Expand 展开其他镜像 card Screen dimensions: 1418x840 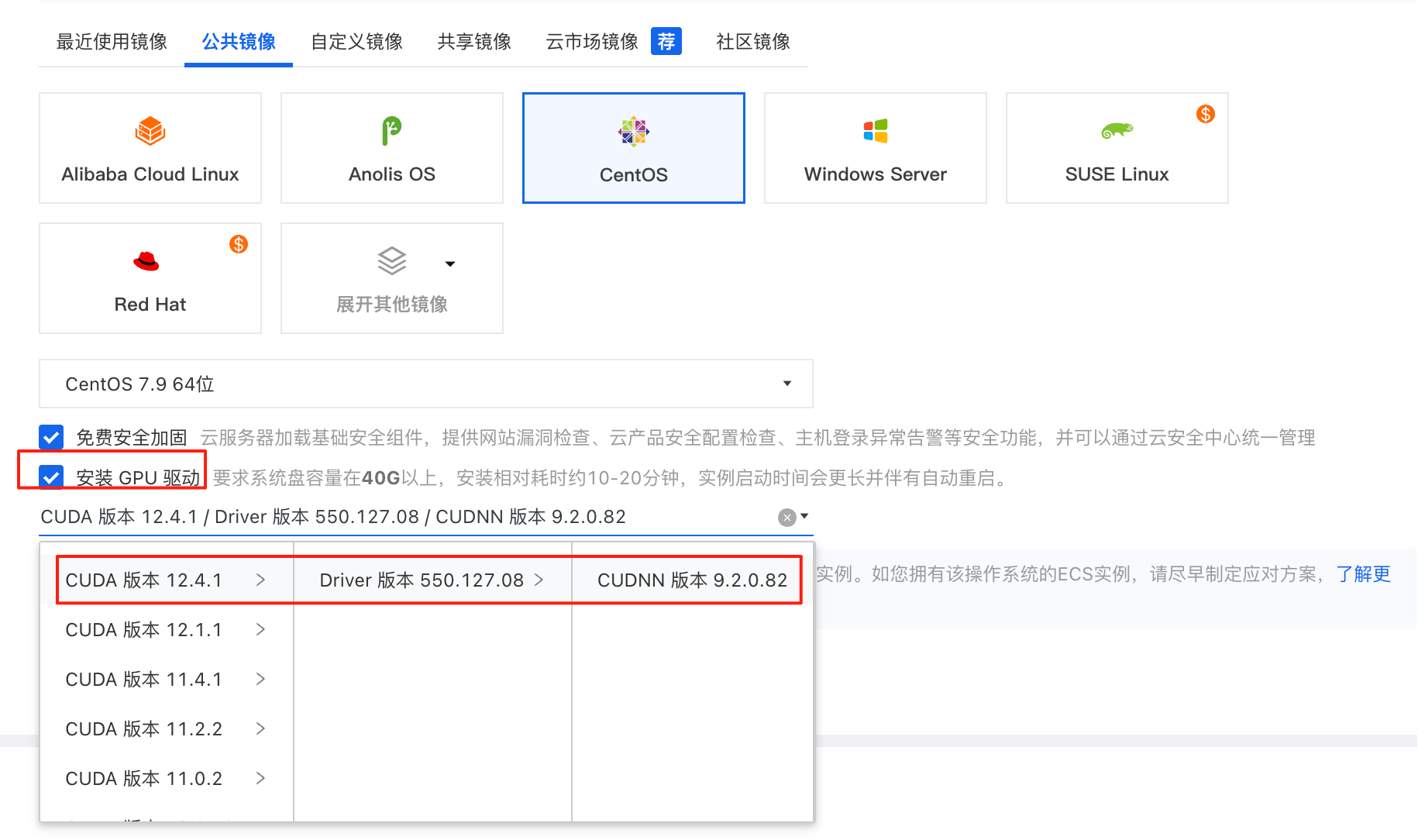(x=392, y=278)
